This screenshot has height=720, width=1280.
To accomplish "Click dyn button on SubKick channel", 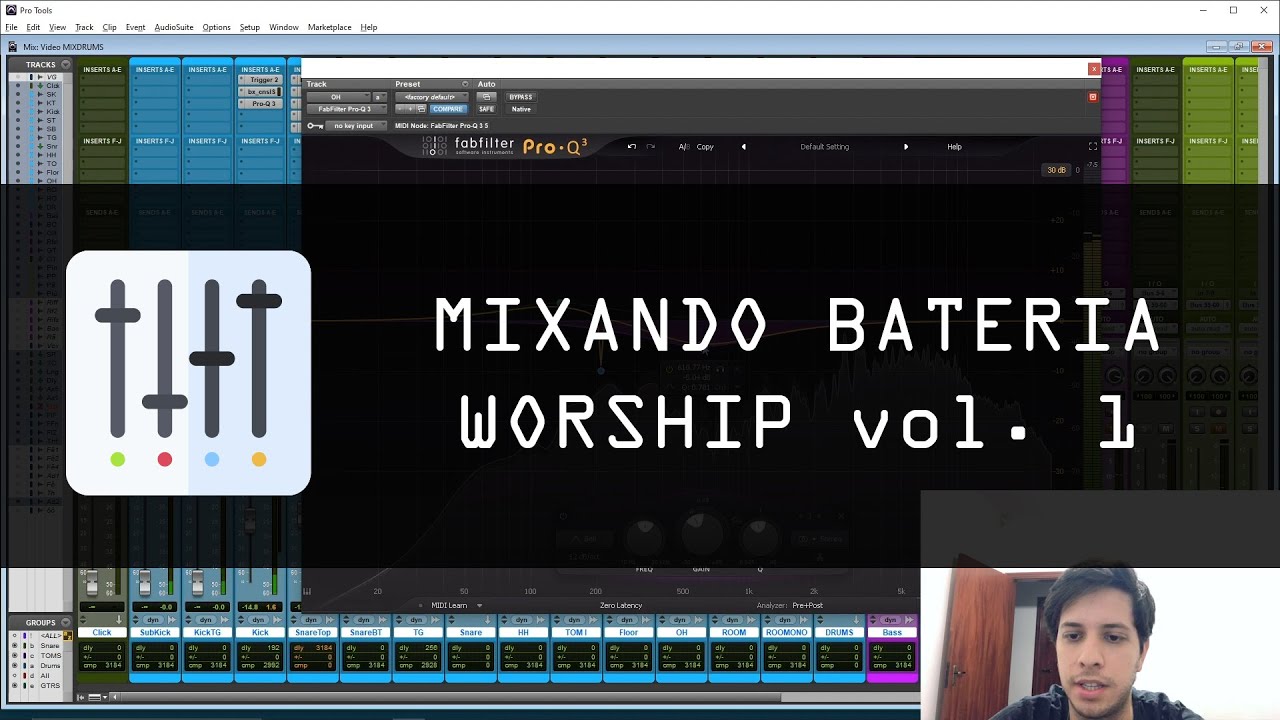I will point(153,620).
